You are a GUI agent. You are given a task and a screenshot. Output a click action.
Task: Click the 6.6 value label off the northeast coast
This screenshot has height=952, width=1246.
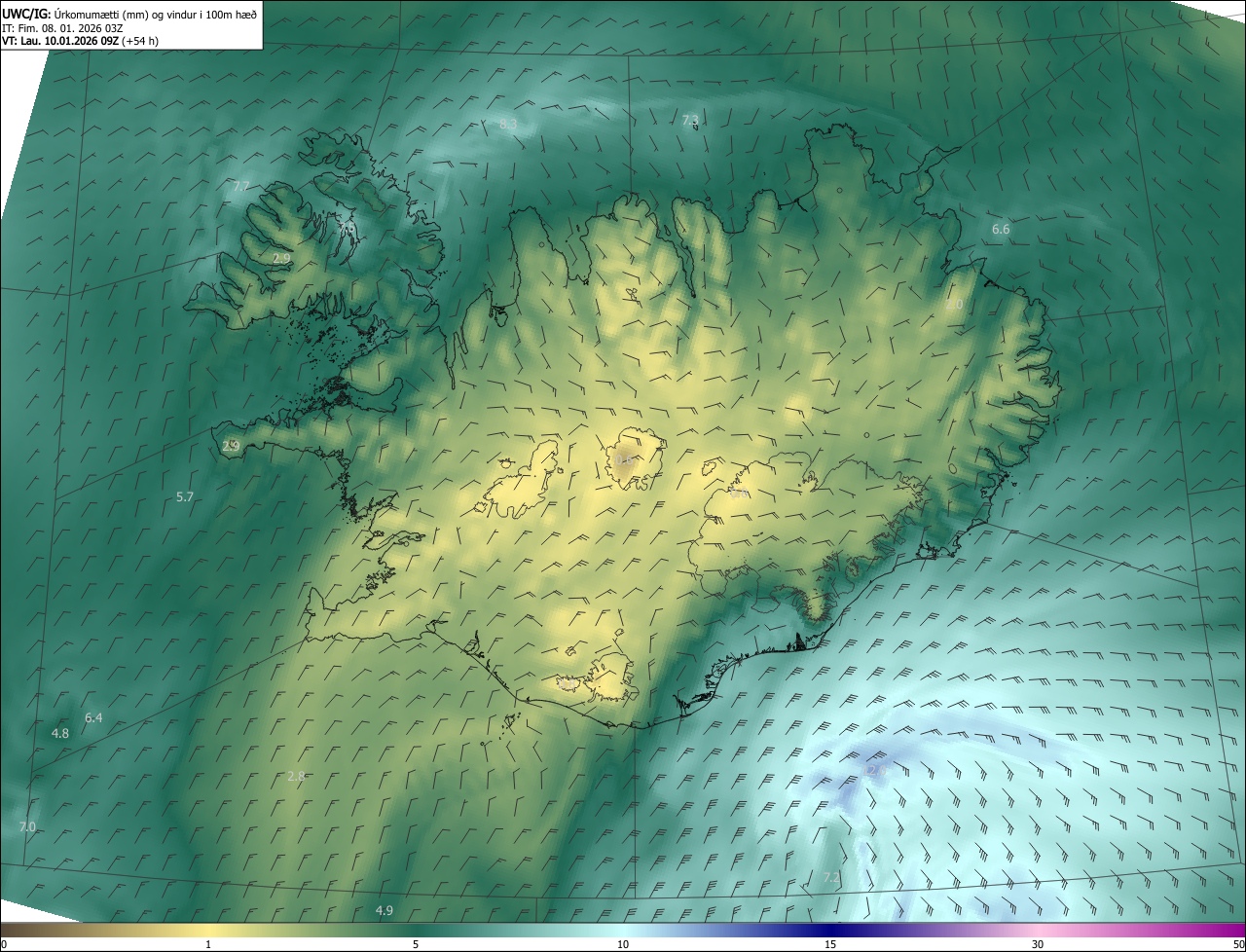[1001, 229]
